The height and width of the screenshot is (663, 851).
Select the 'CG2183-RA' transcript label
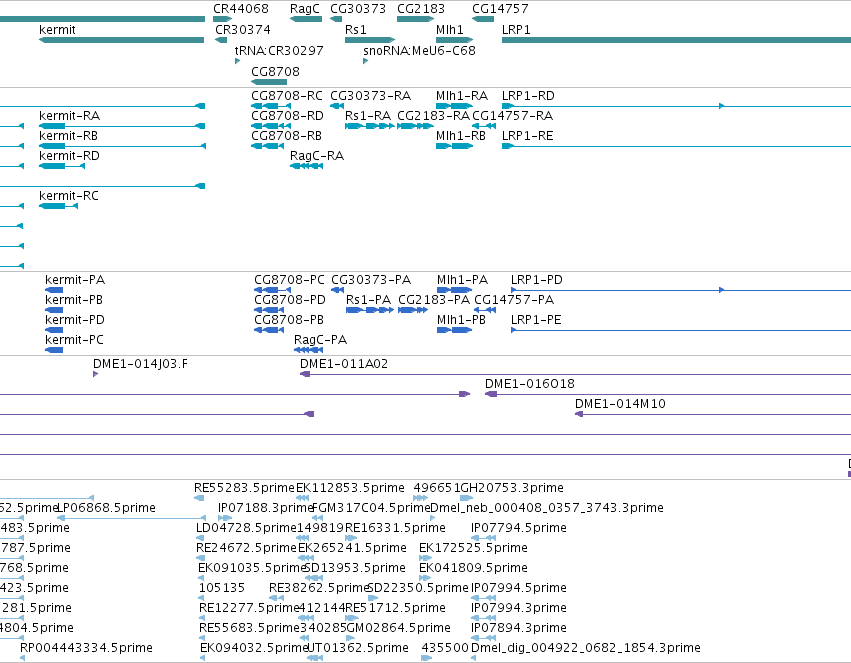pos(434,116)
